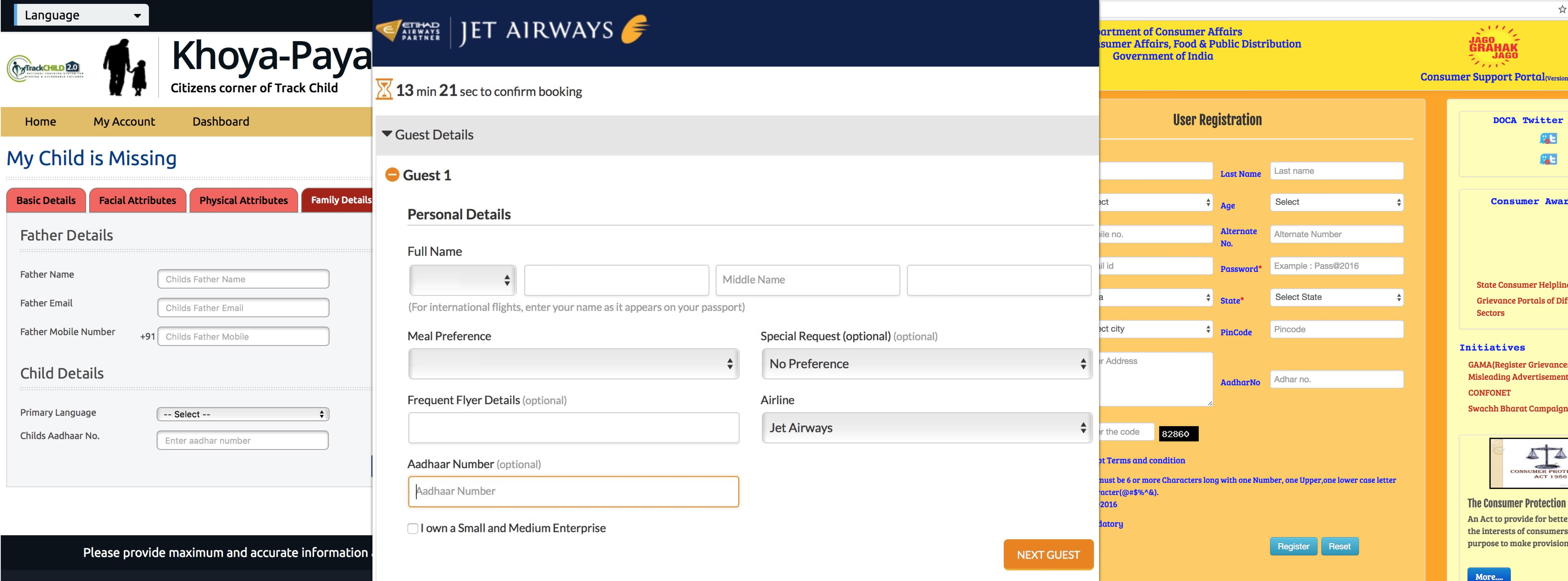This screenshot has height=581, width=1568.
Task: Open the Primary Language select dropdown
Action: click(243, 414)
